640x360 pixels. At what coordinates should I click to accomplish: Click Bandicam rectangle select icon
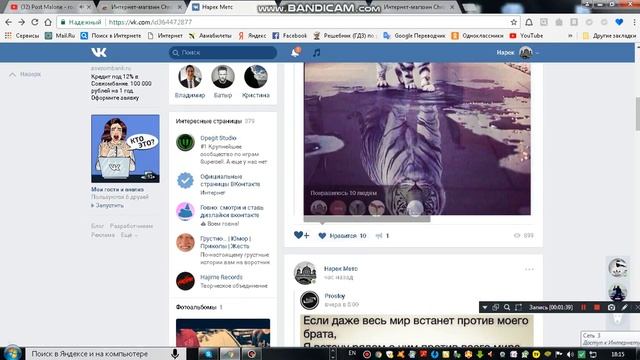[x=518, y=307]
